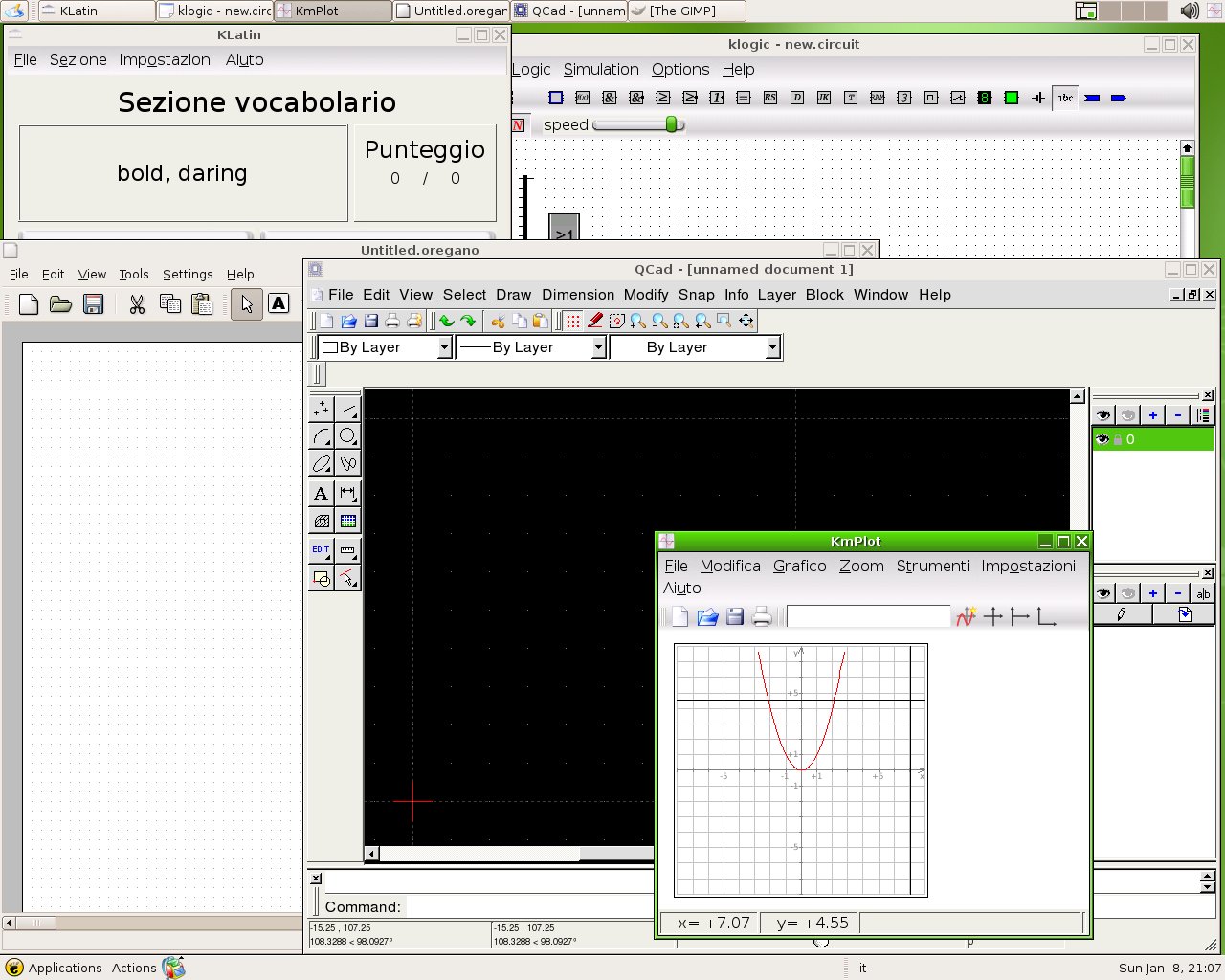Hide all layers in QCad layer panel

coord(1128,414)
